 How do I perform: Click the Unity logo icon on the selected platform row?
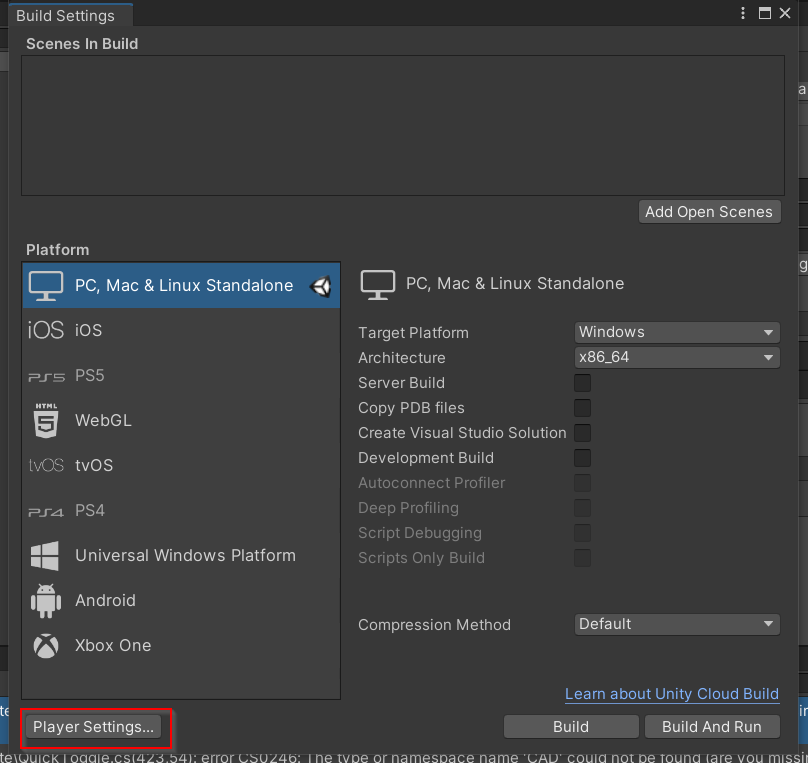point(321,286)
